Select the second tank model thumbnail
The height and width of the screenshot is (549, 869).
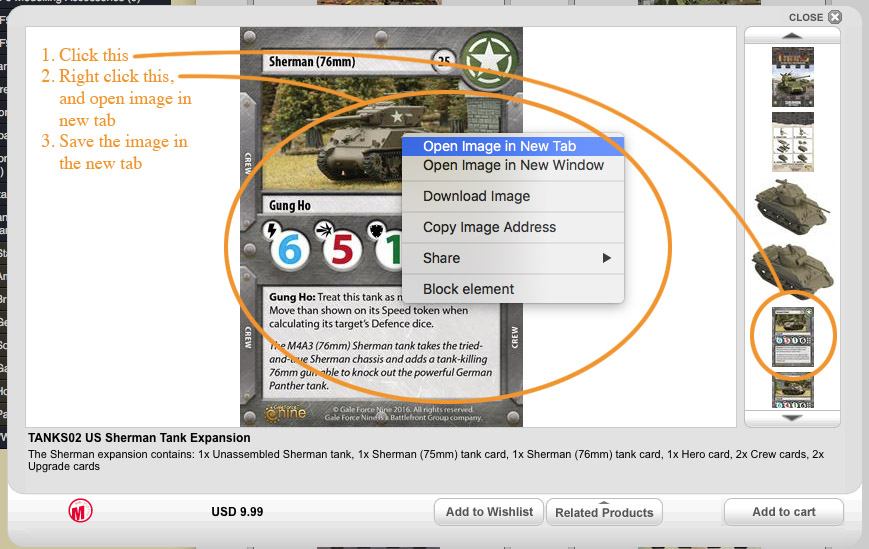793,271
